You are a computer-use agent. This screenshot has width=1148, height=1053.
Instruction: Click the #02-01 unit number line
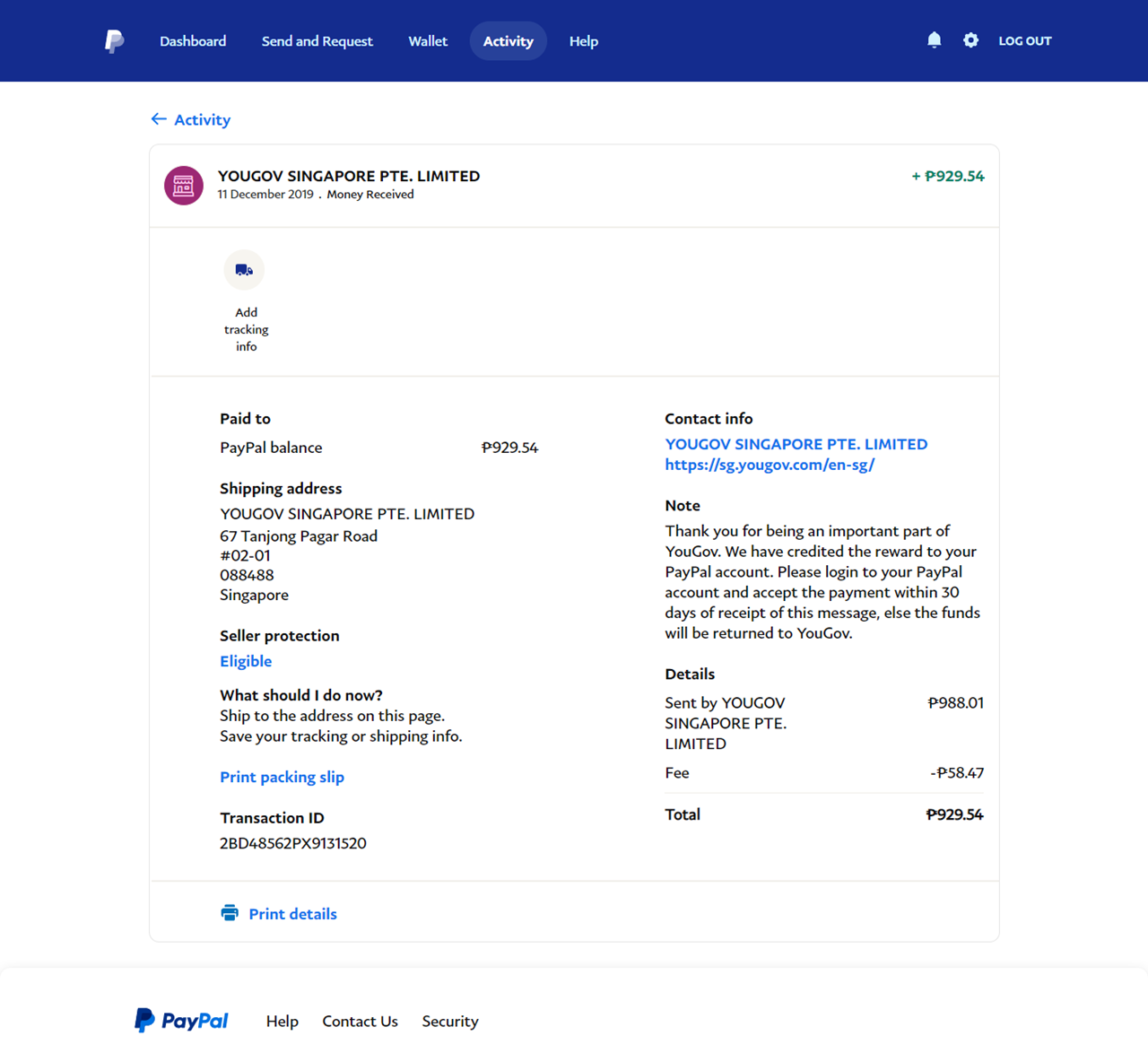point(245,555)
